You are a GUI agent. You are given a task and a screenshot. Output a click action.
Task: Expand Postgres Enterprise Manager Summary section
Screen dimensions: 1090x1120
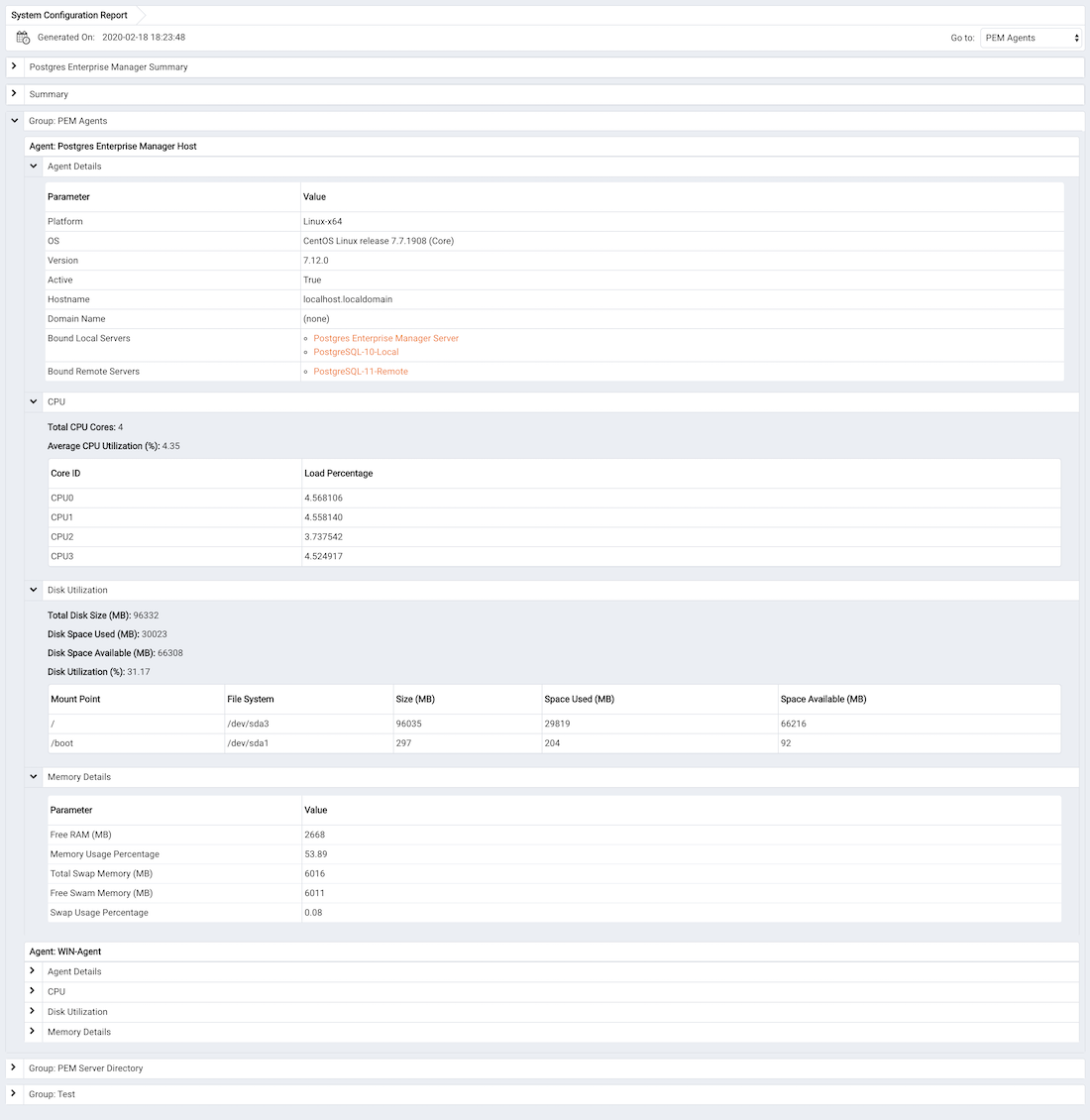click(x=14, y=66)
